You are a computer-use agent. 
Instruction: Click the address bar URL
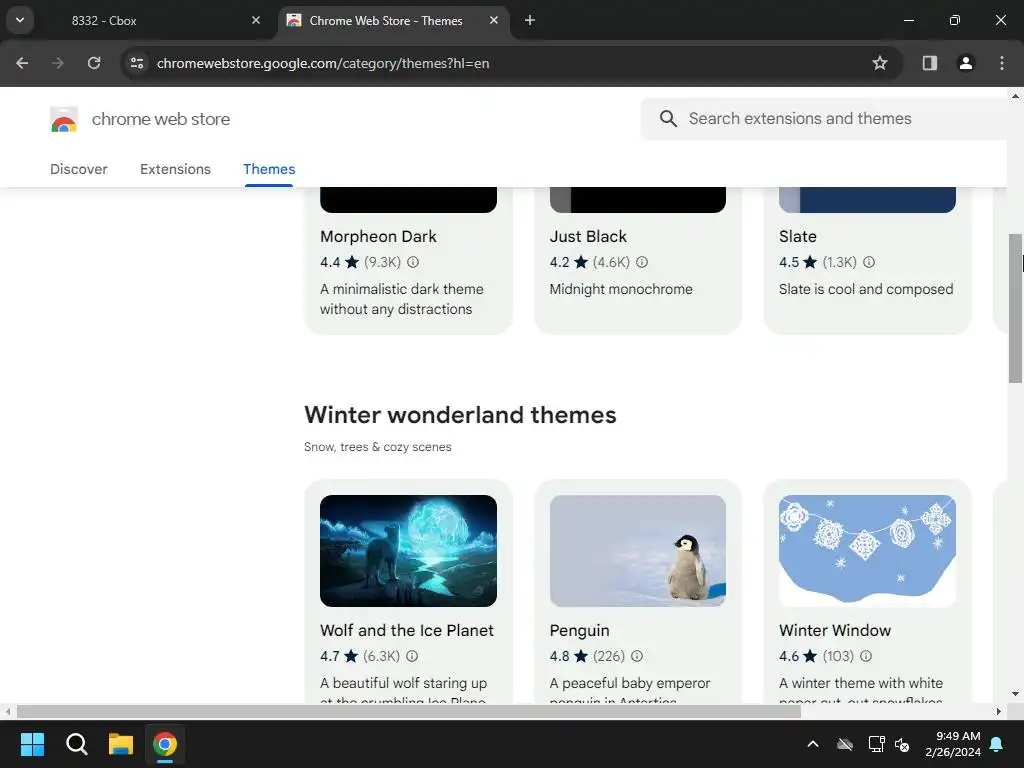tap(323, 63)
